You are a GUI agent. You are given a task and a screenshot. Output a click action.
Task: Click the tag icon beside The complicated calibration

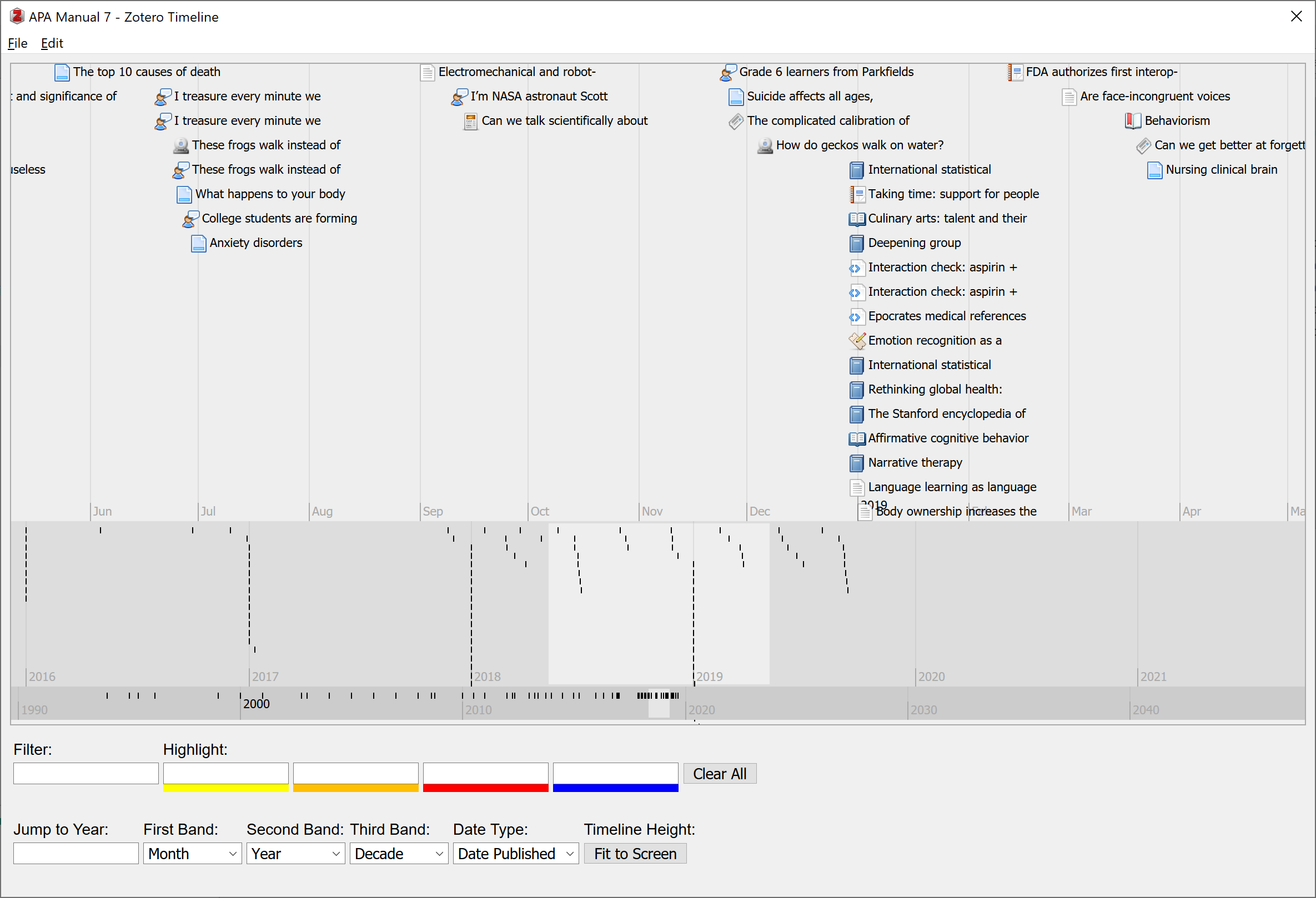click(x=736, y=121)
